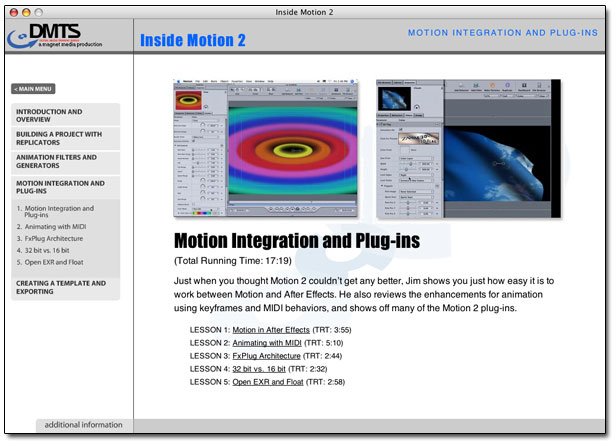The width and height of the screenshot is (616, 446).
Task: Click the (TRT: 2:58) duration text
Action: pos(325,382)
